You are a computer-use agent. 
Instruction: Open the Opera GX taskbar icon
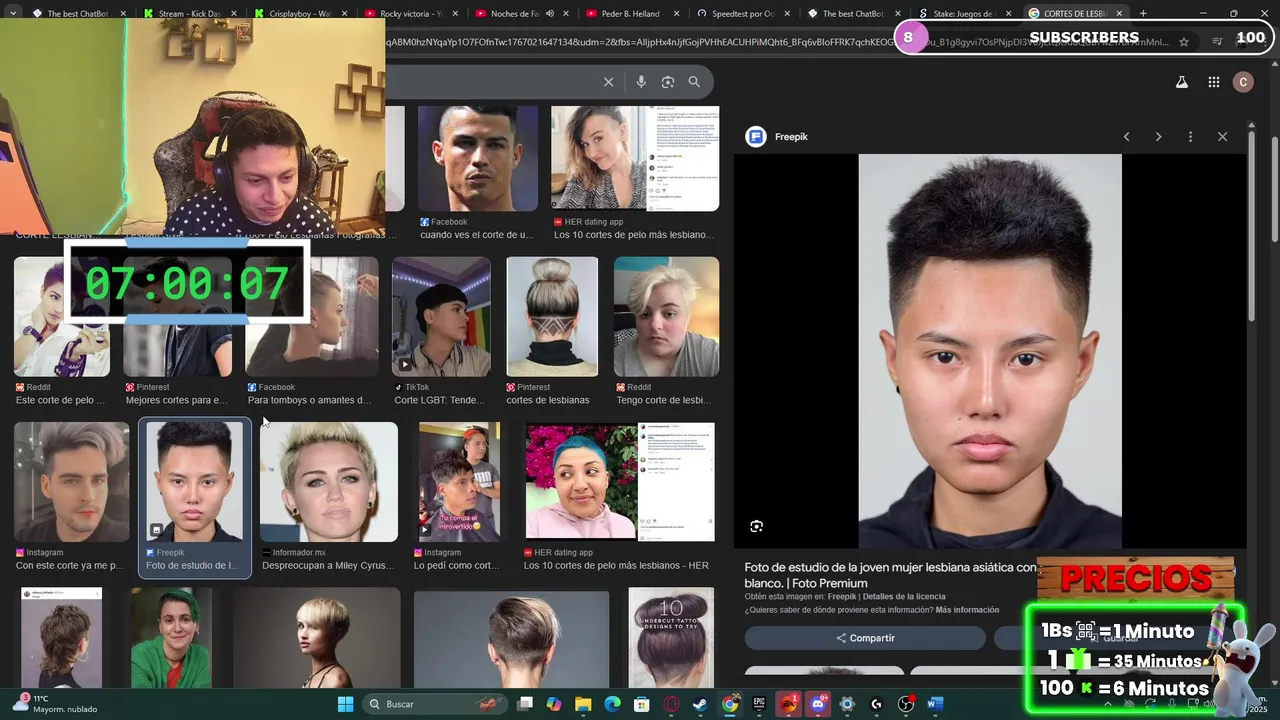coord(671,704)
